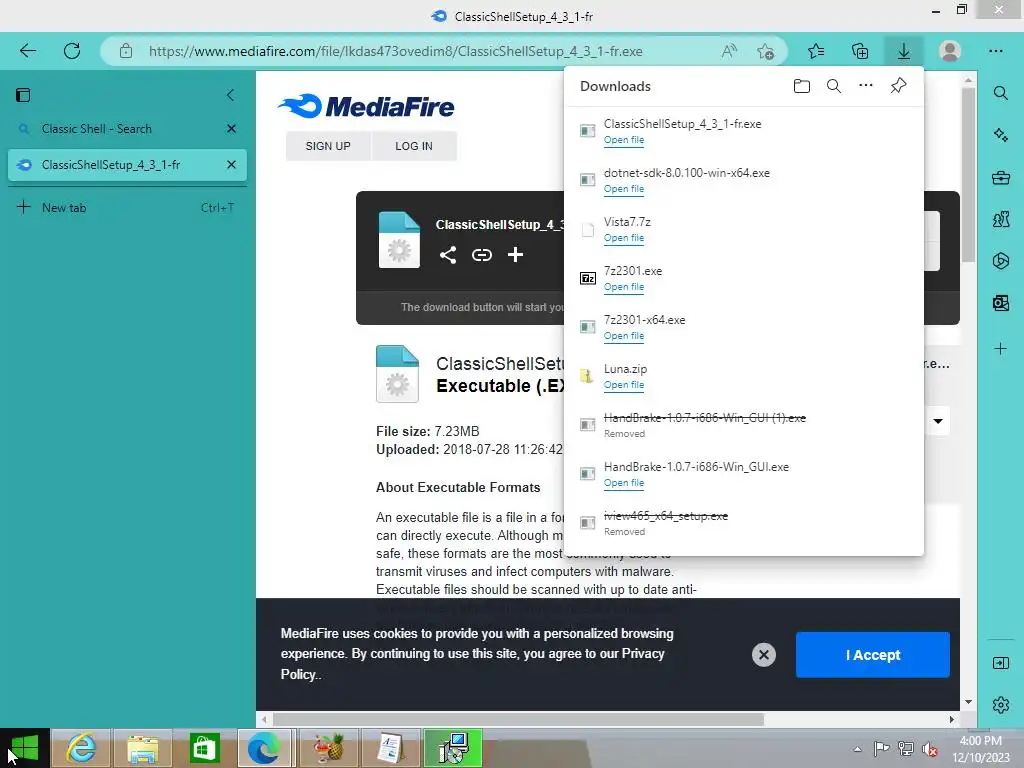Click the plus icon on file card
The image size is (1024, 768).
[515, 254]
